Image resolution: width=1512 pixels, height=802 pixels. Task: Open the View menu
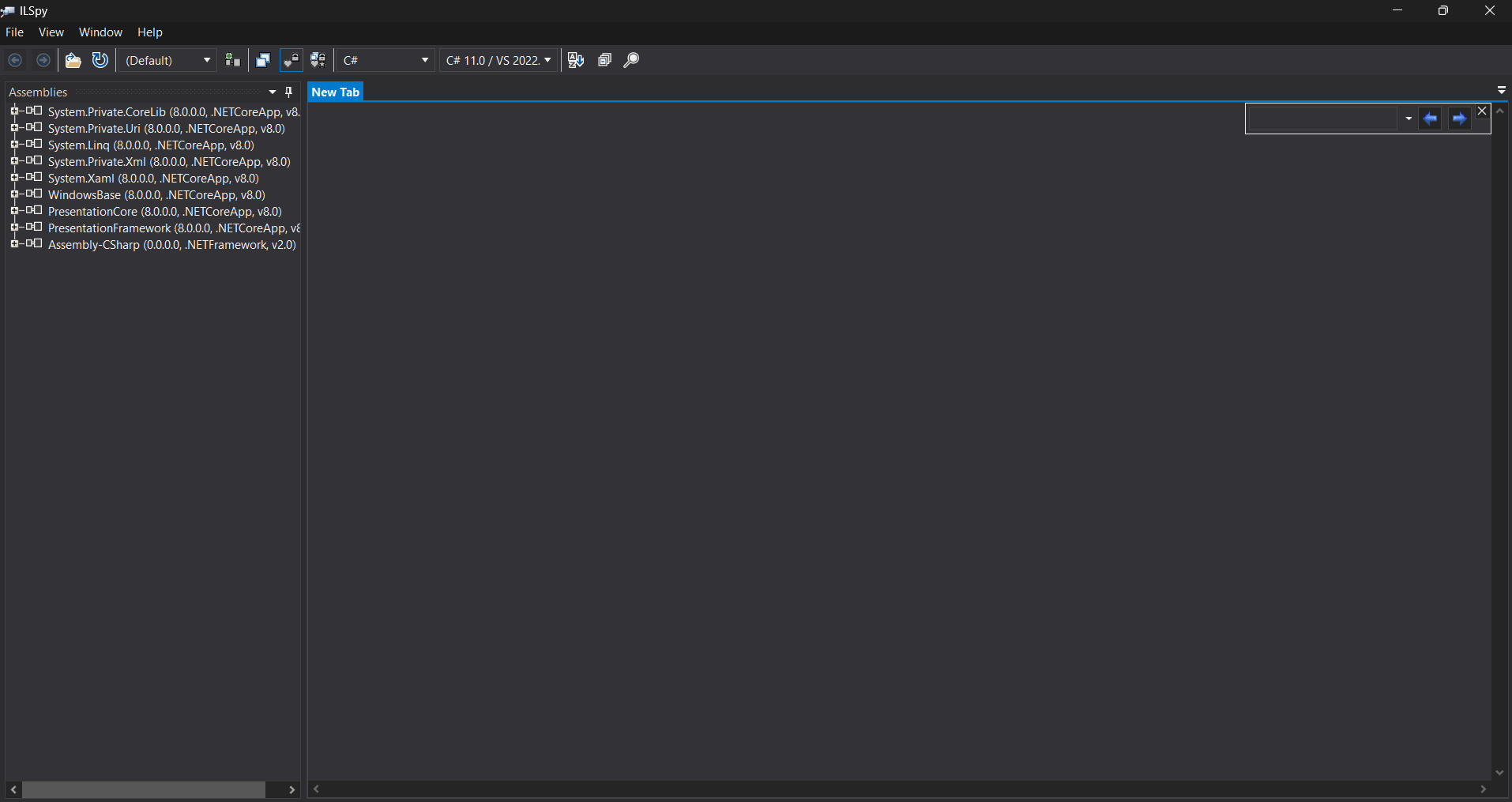tap(51, 32)
